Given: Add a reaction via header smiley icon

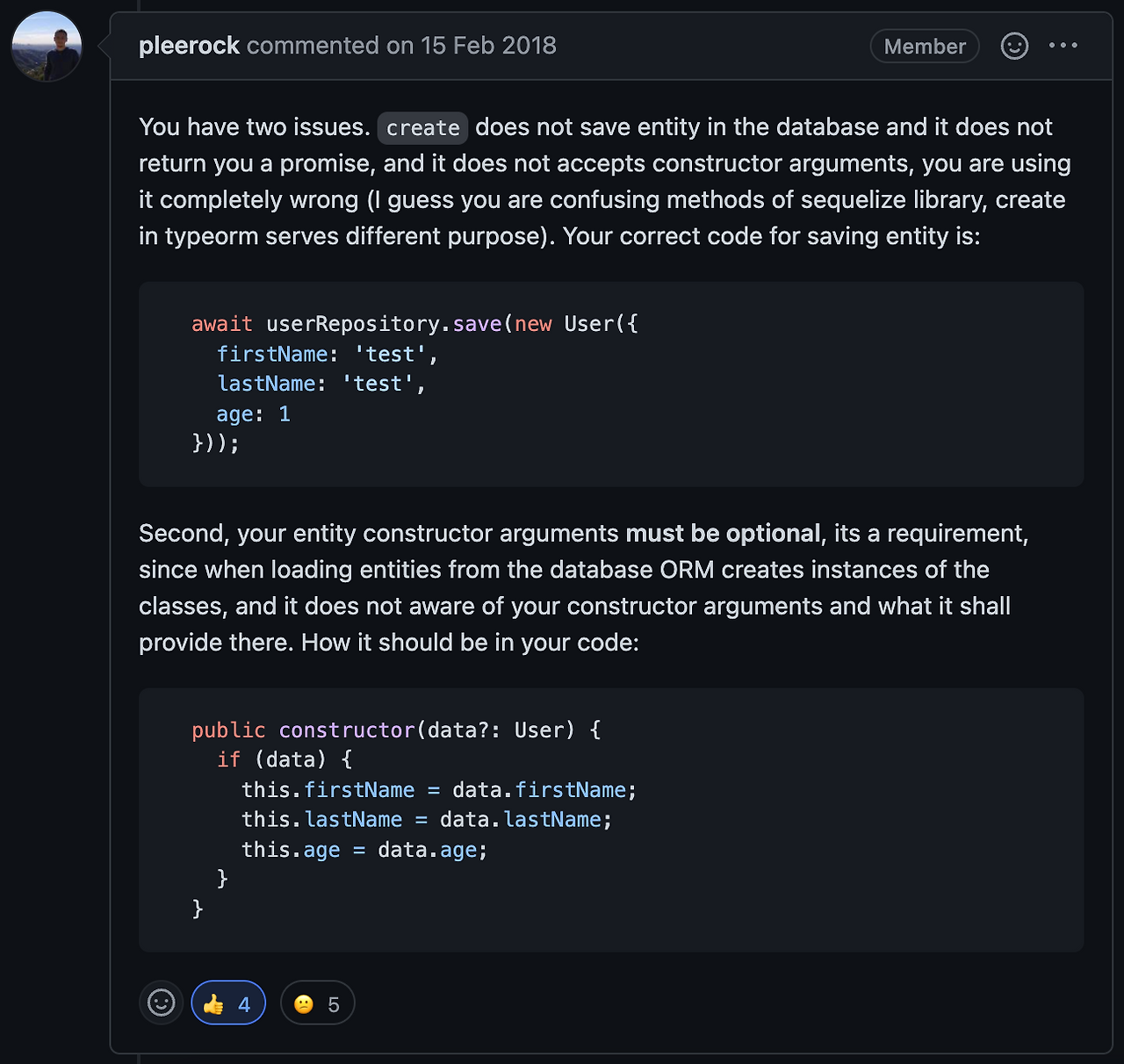Looking at the screenshot, I should coord(1014,46).
